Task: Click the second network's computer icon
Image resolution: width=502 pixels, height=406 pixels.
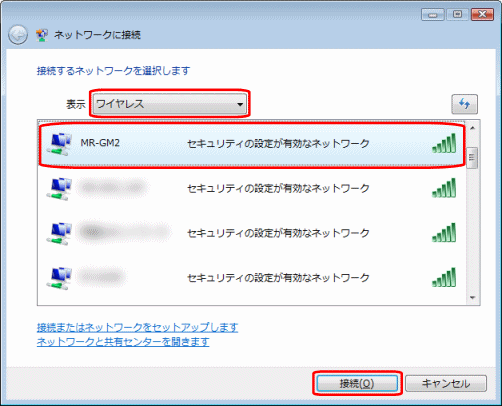Action: coord(59,189)
